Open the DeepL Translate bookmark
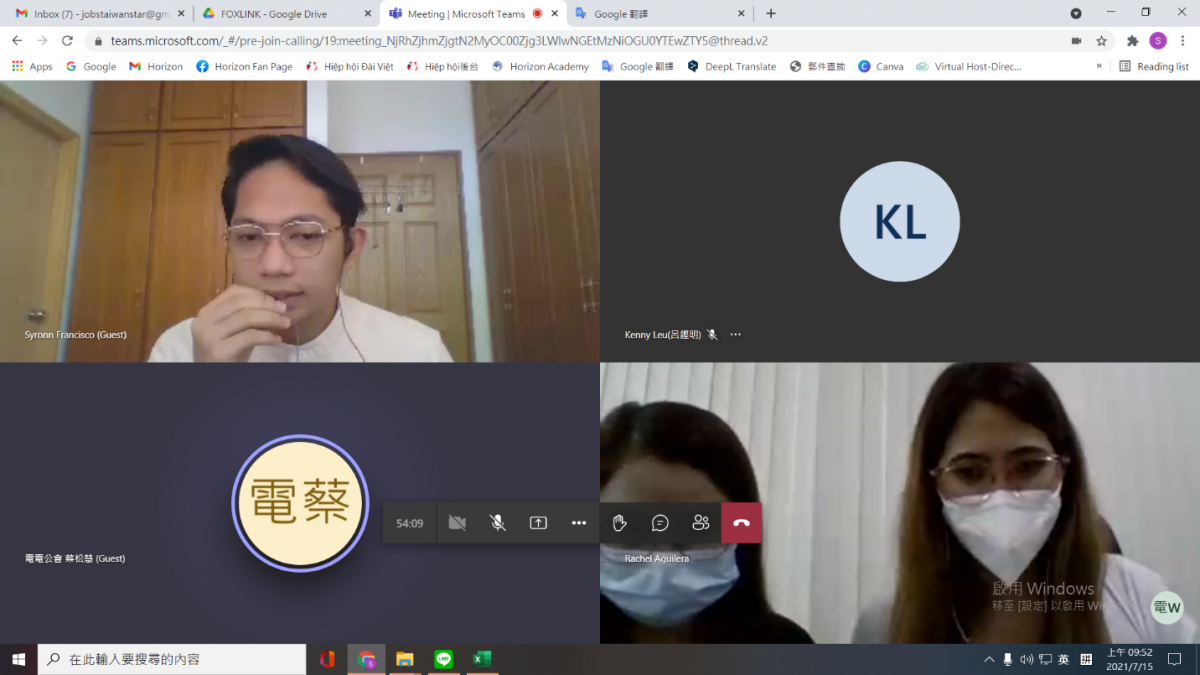The width and height of the screenshot is (1200, 675). pyautogui.click(x=732, y=67)
